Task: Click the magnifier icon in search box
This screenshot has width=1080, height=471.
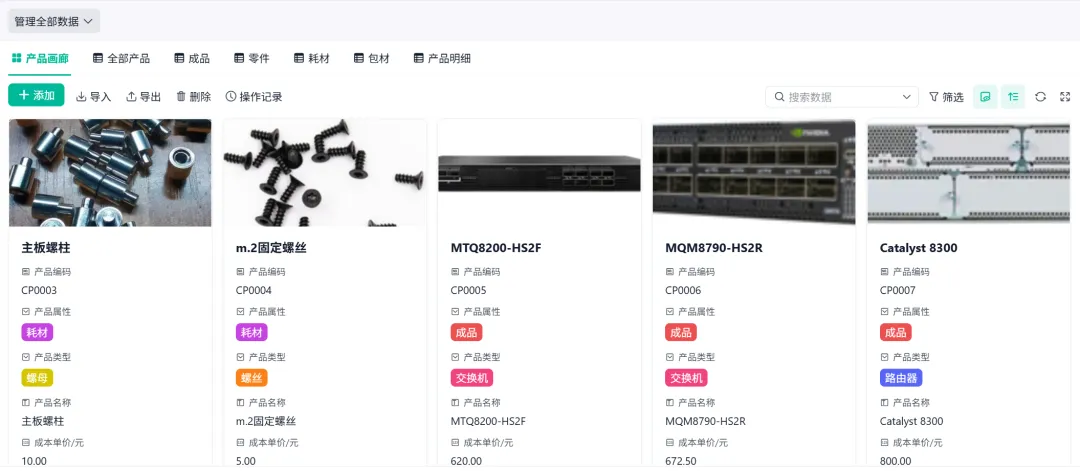Action: click(780, 97)
